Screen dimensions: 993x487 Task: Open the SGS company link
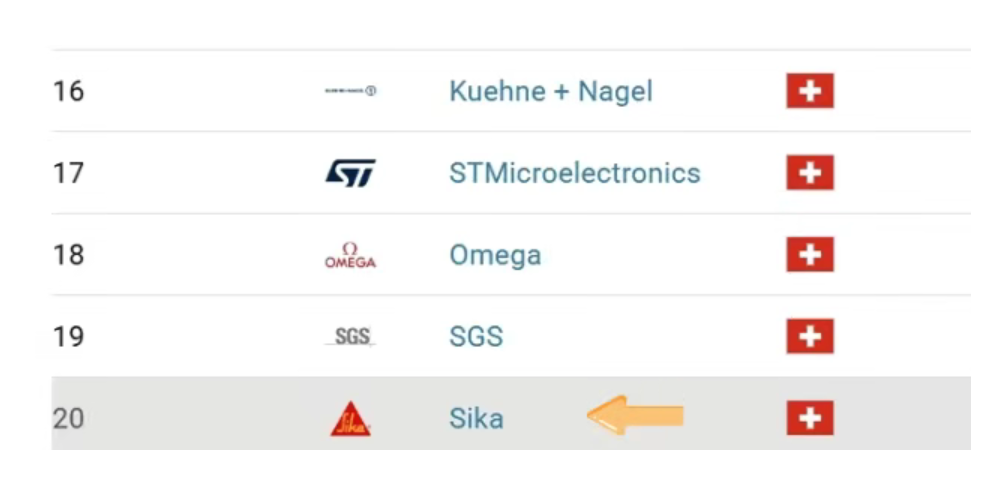click(476, 336)
